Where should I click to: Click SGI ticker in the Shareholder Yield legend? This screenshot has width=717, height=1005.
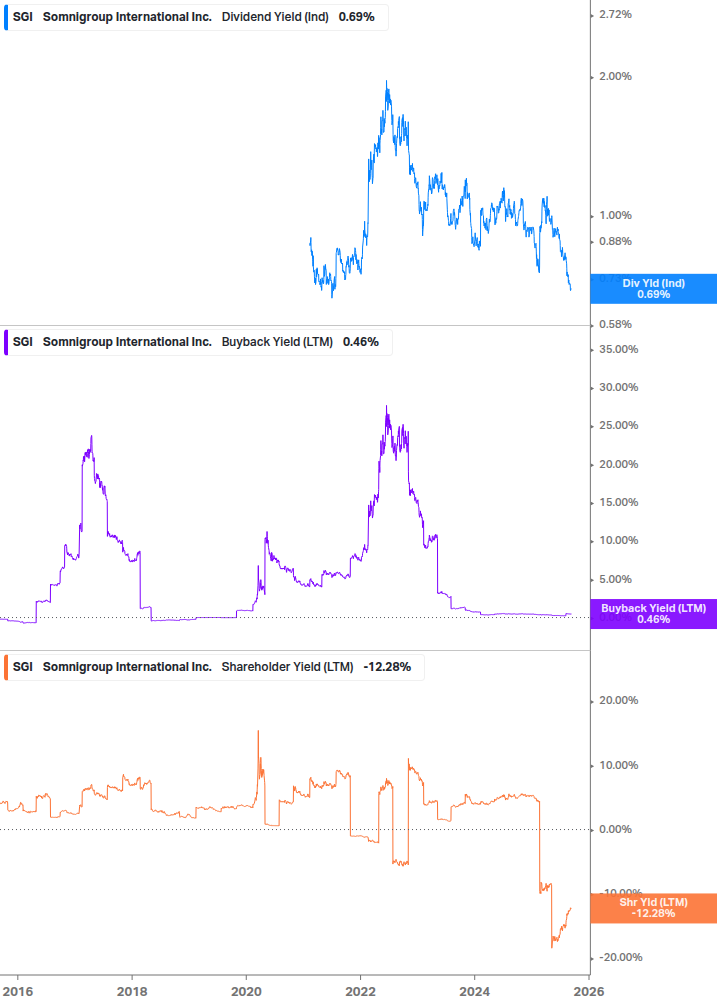coord(22,666)
